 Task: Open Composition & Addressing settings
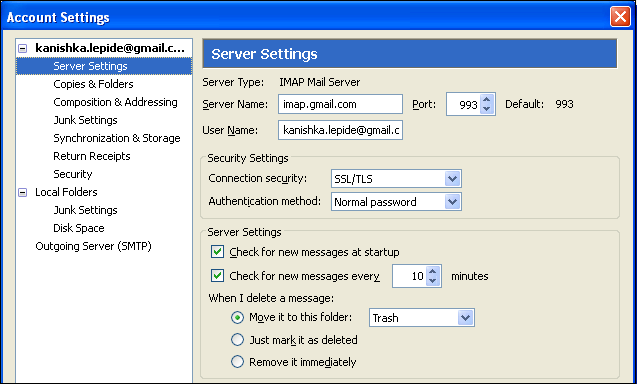coord(115,102)
